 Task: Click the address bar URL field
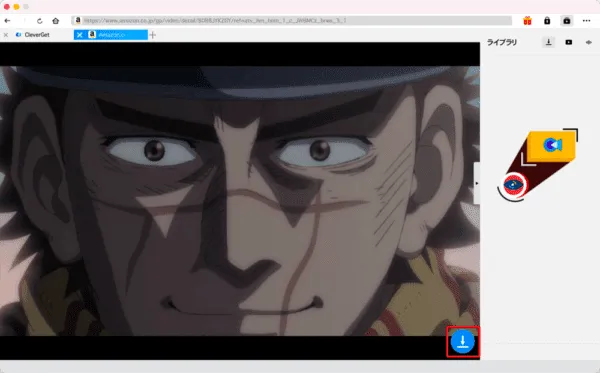click(292, 20)
